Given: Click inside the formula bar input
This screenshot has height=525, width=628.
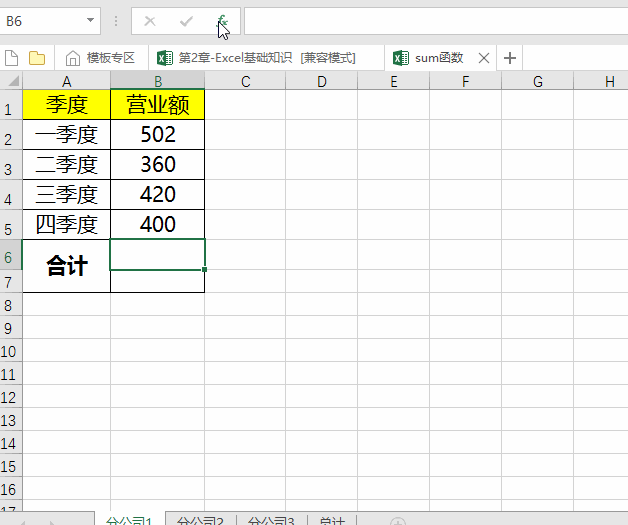Looking at the screenshot, I should click(436, 21).
